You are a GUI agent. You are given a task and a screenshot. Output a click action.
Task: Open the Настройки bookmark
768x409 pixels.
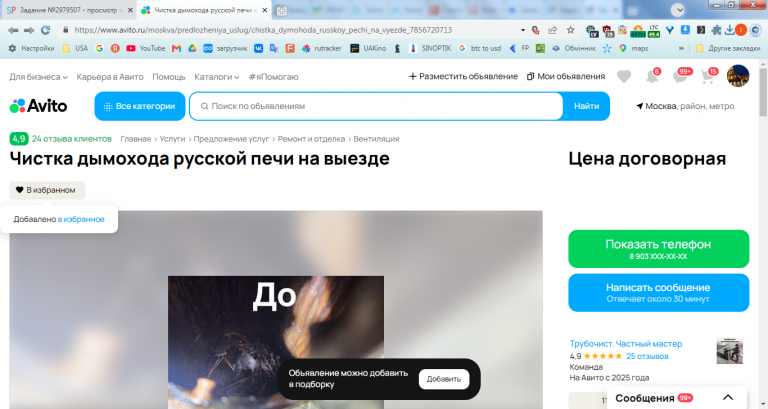pyautogui.click(x=31, y=48)
